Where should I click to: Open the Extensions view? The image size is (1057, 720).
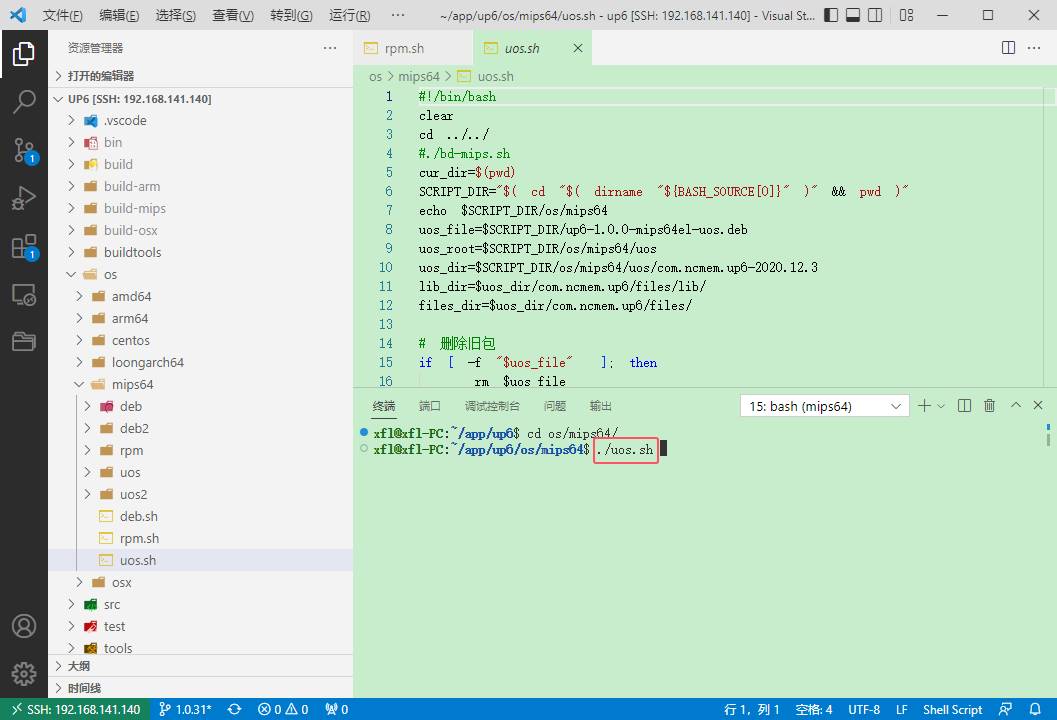[x=24, y=246]
